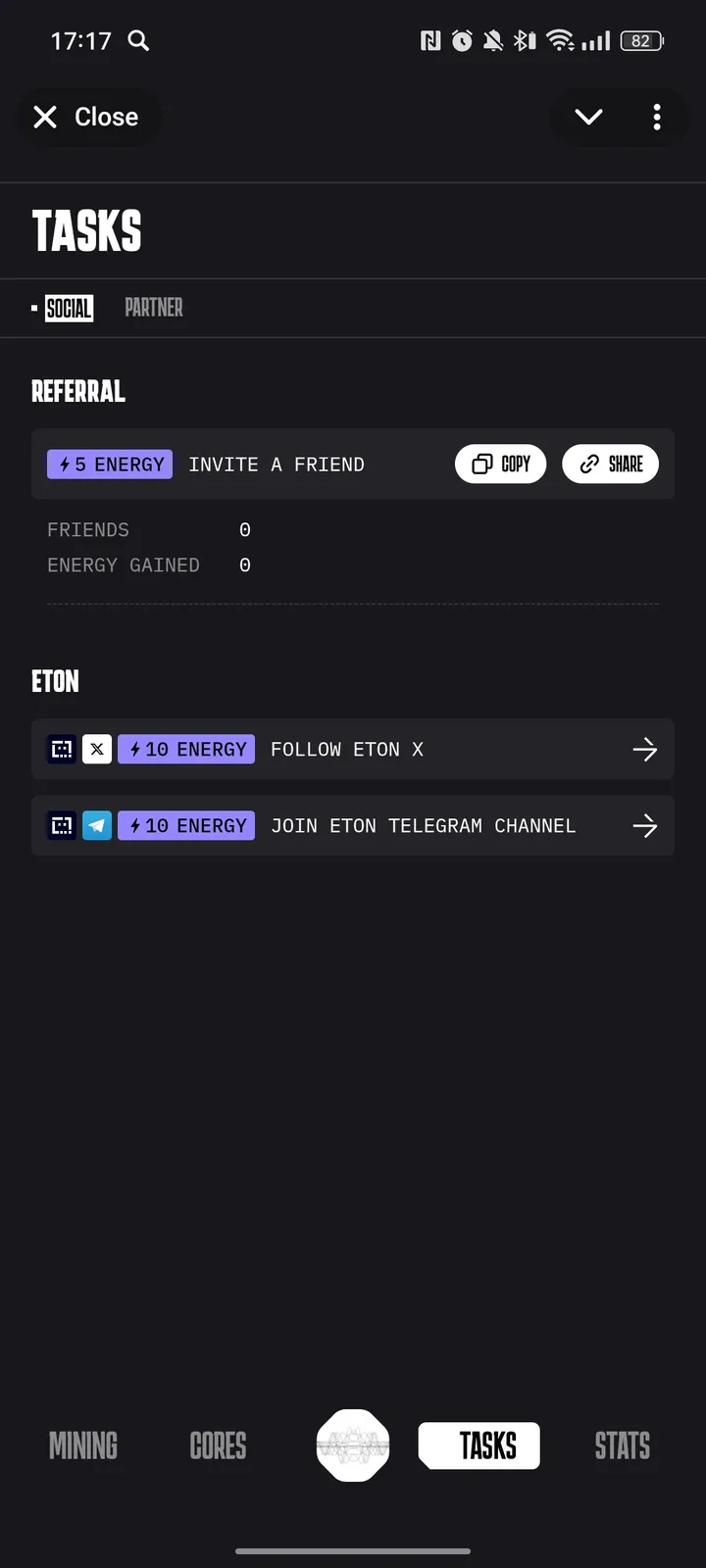Viewport: 706px width, 1568px height.
Task: Select the Social tab
Action: click(69, 309)
